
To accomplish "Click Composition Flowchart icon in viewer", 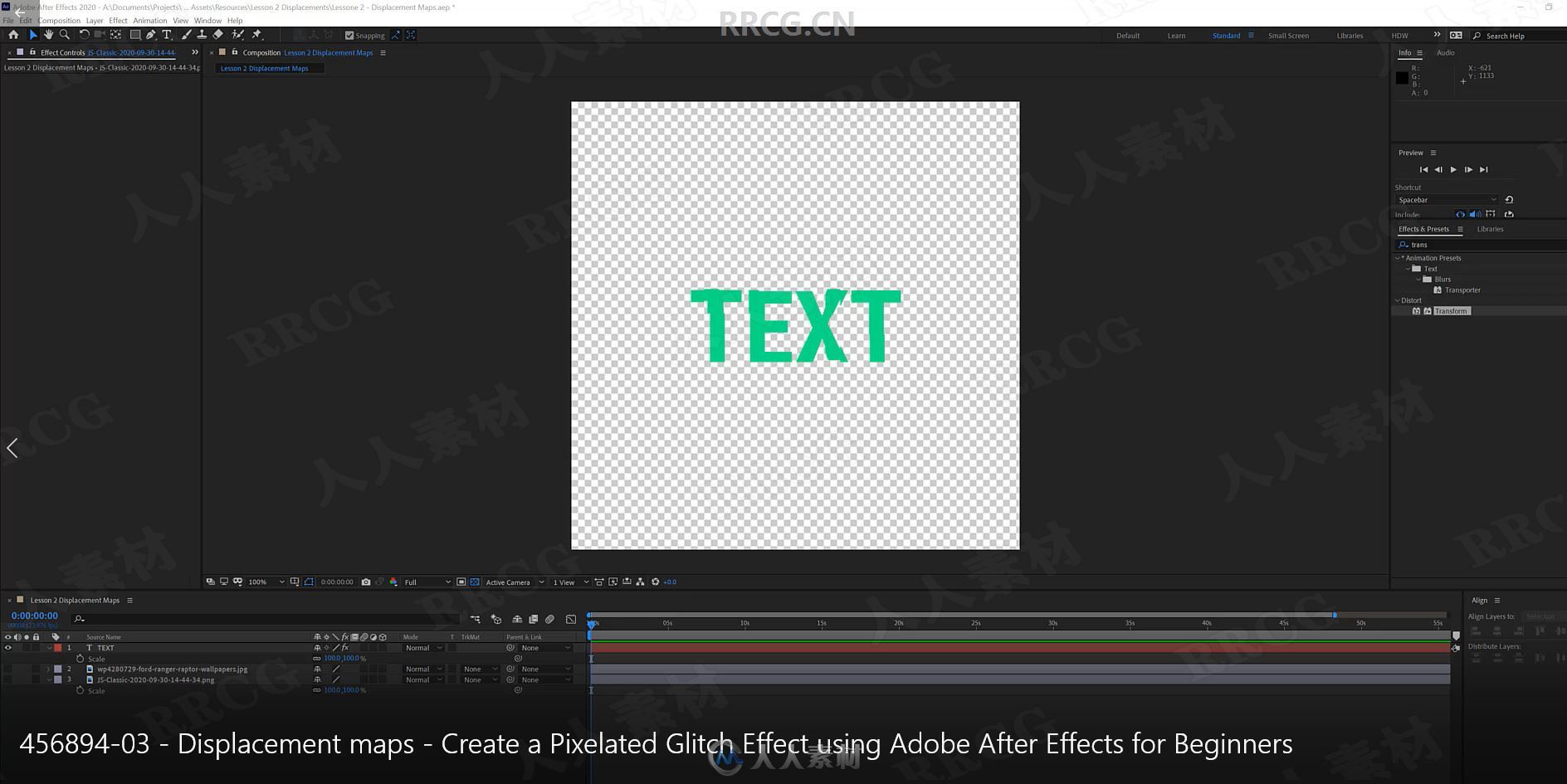I will (640, 582).
